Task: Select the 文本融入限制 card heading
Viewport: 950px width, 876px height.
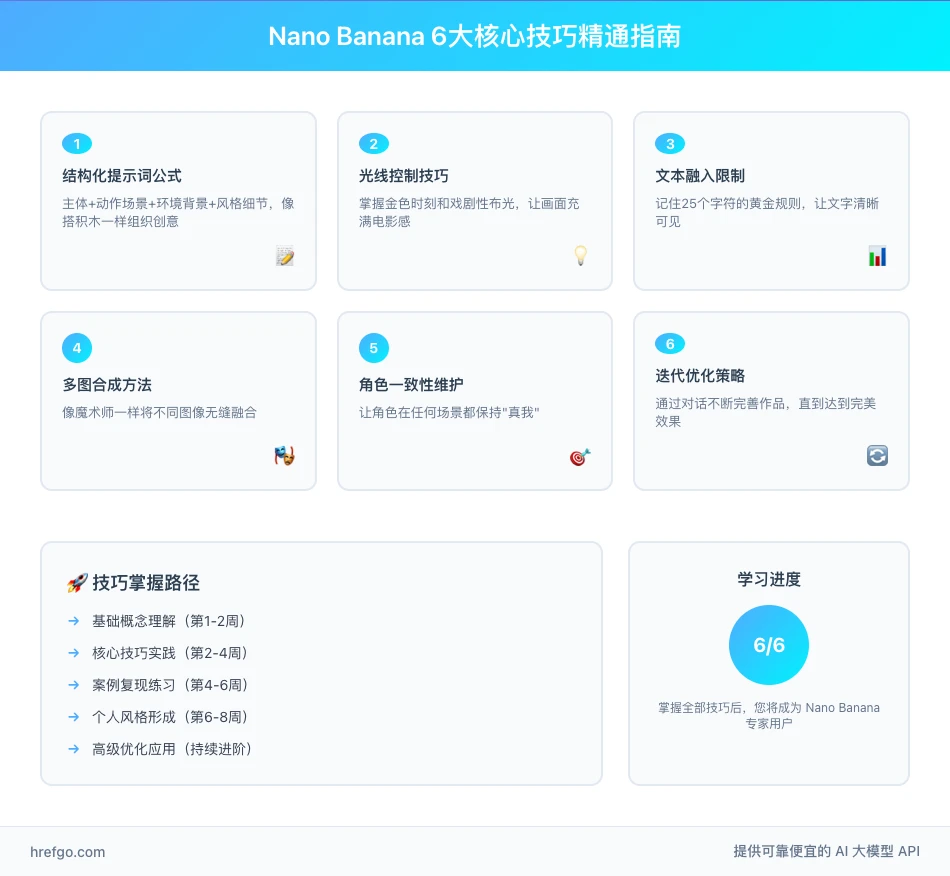Action: 700,176
